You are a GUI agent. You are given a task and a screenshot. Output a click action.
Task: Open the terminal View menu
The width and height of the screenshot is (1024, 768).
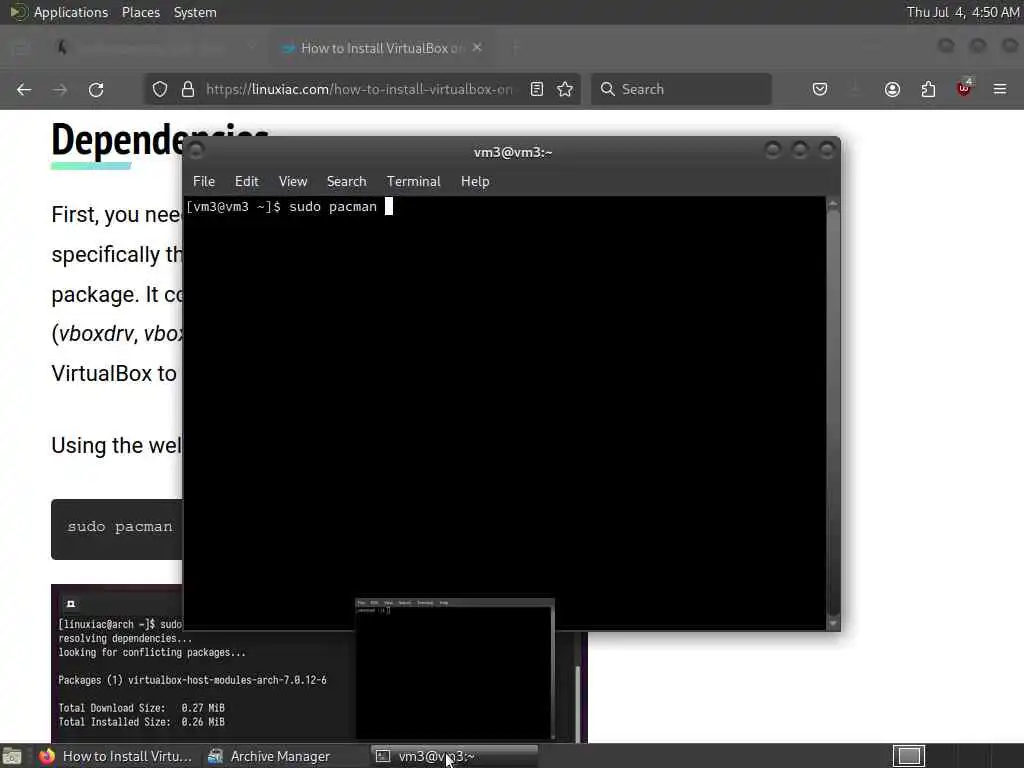click(293, 182)
